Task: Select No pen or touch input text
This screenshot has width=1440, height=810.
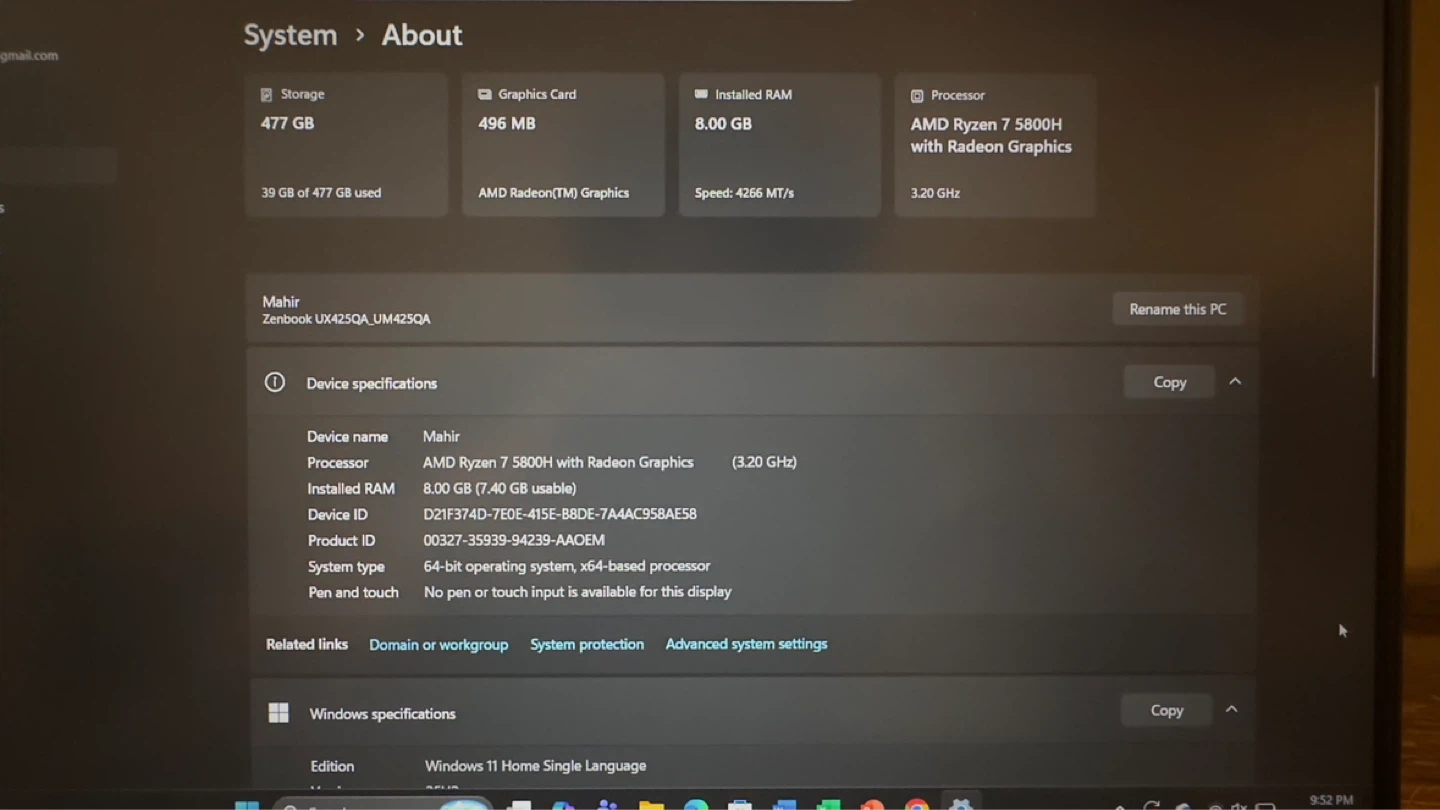Action: [x=577, y=592]
